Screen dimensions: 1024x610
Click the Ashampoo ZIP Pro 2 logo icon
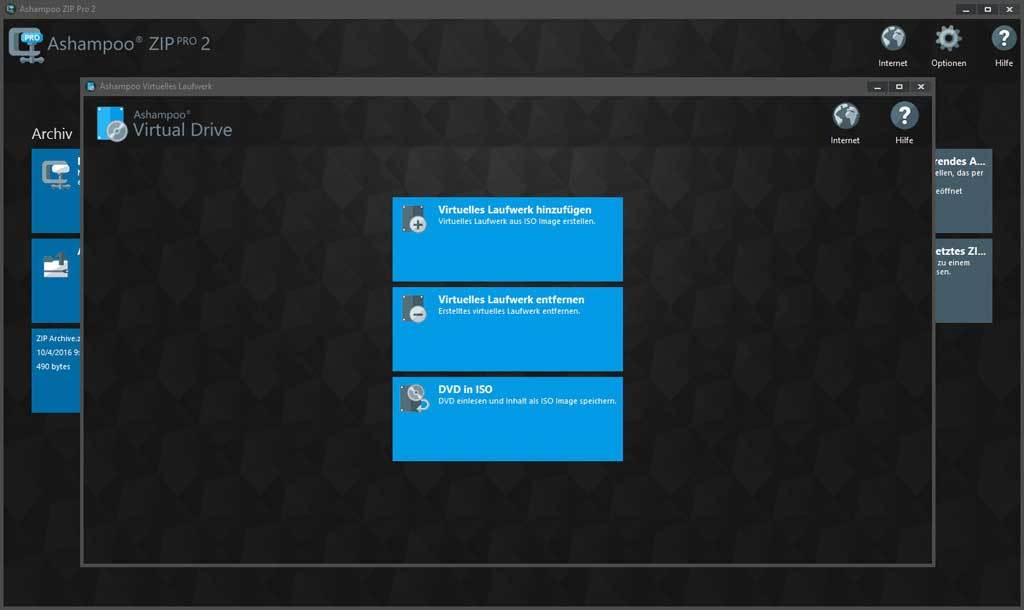click(26, 45)
